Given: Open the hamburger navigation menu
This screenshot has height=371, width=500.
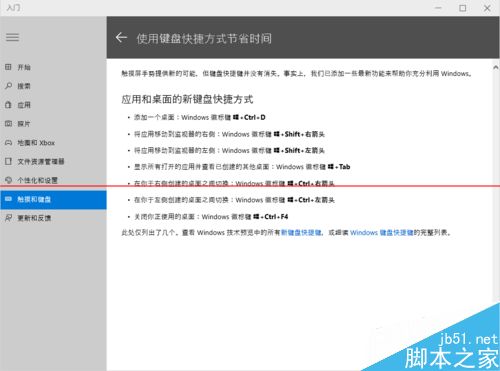Looking at the screenshot, I should click(12, 37).
